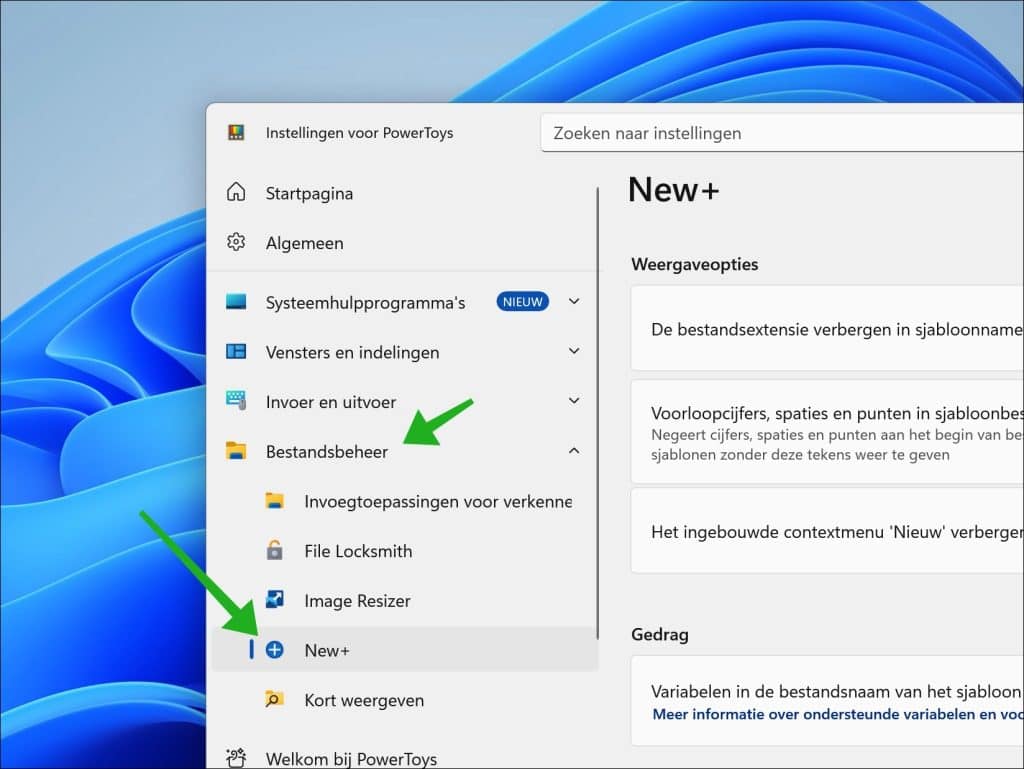The image size is (1024, 769).
Task: Open the Algemeen settings page
Action: [304, 243]
